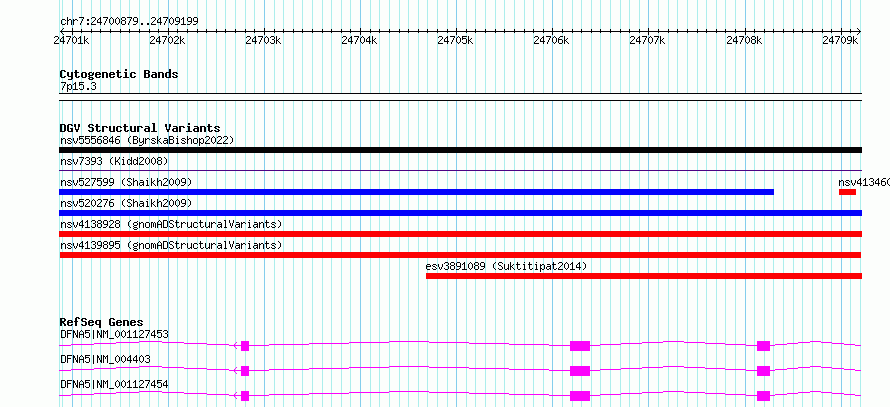Click NM_001127454's exon near 24708k

[763, 396]
